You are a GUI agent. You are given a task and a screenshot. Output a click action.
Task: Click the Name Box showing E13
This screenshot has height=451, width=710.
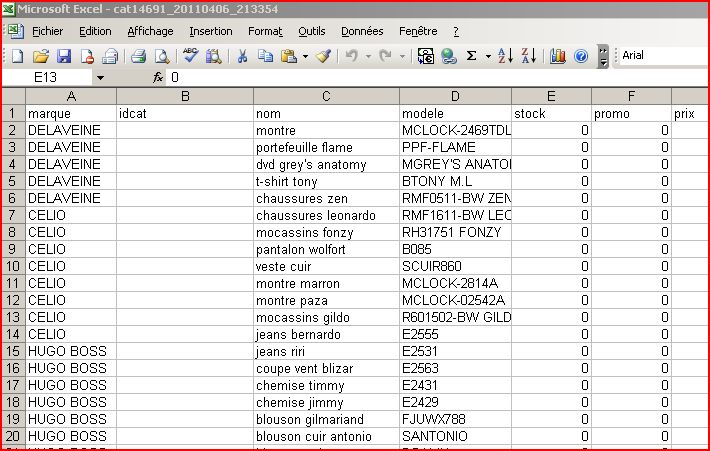[x=47, y=78]
